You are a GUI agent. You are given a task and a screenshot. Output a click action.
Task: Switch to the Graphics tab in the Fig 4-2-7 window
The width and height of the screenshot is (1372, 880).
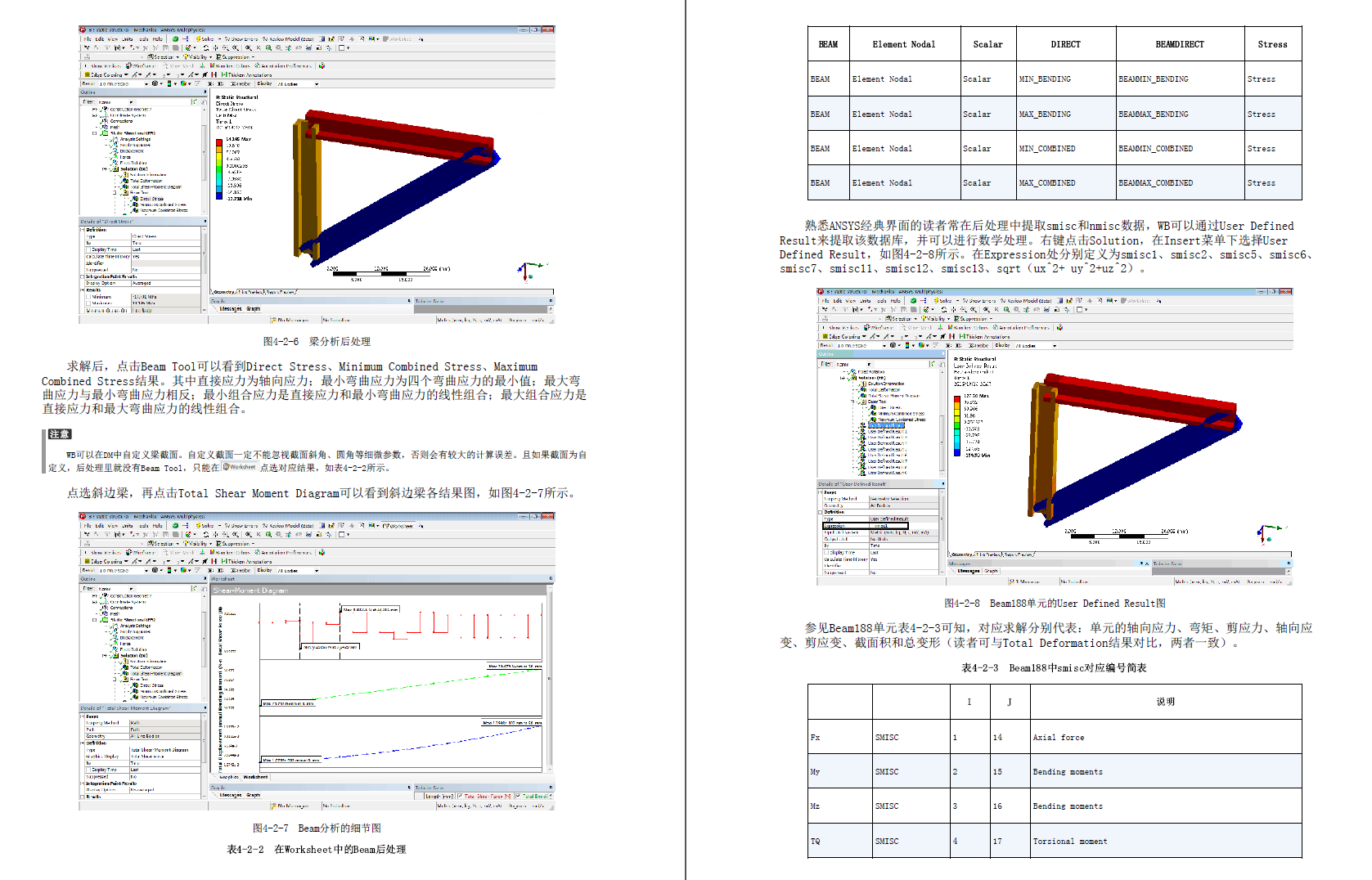(x=229, y=776)
